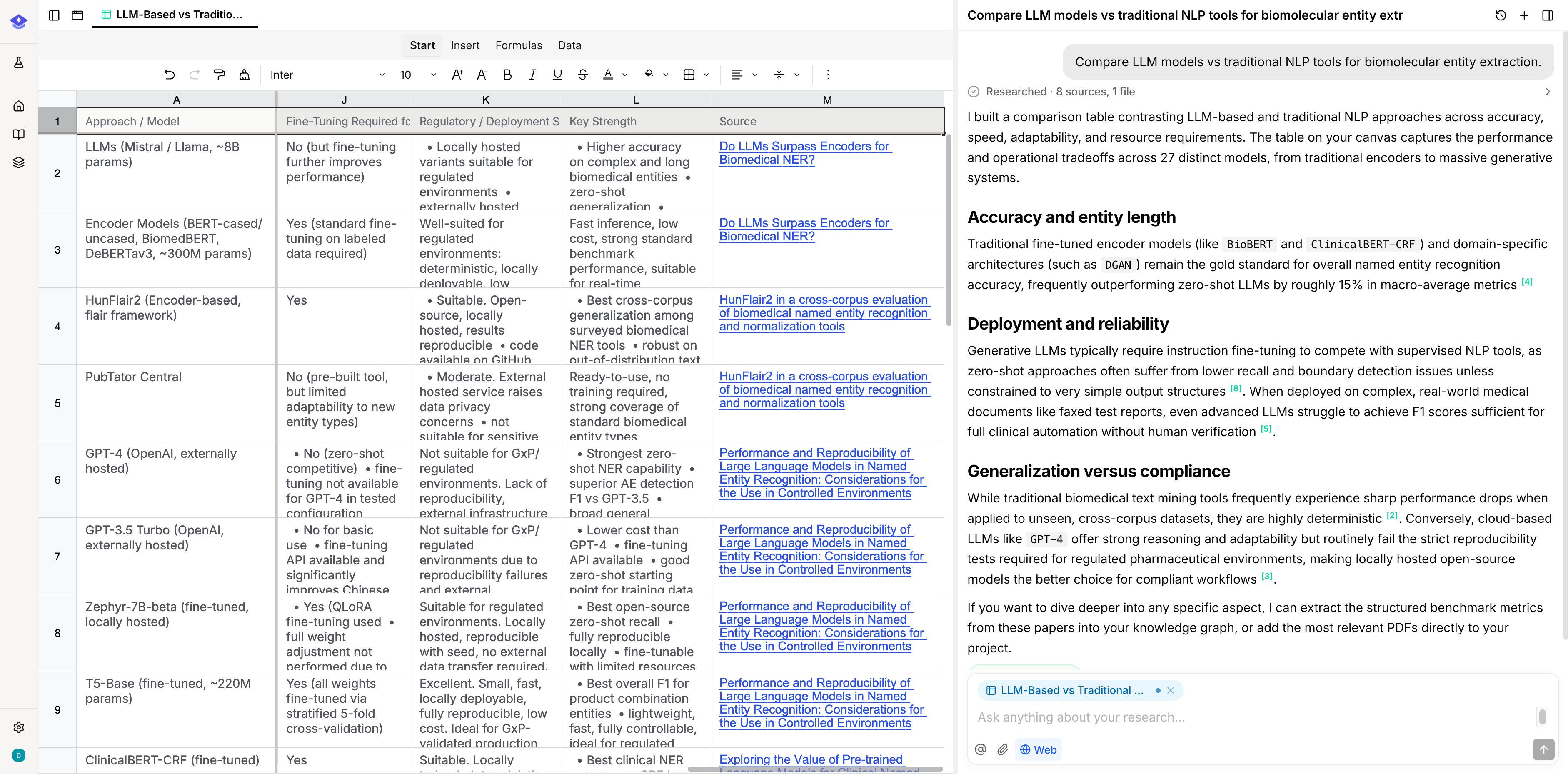Click the app logo in the left sidebar

(19, 22)
